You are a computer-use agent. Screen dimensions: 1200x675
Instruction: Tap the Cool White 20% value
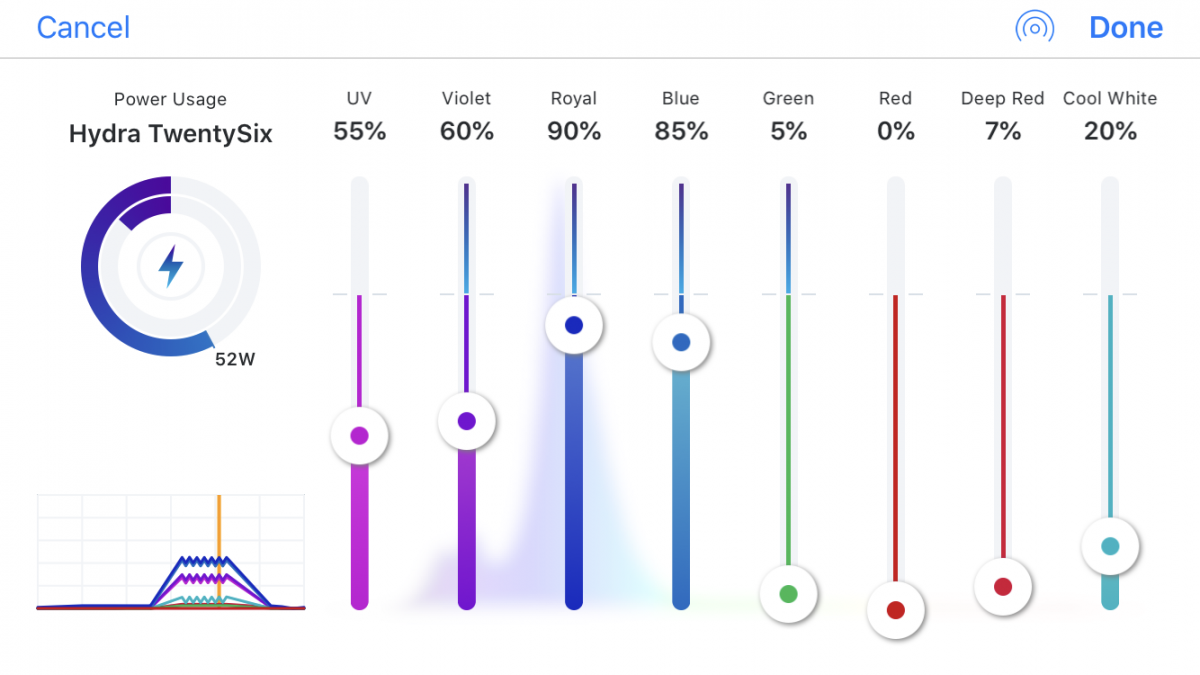tap(1110, 131)
